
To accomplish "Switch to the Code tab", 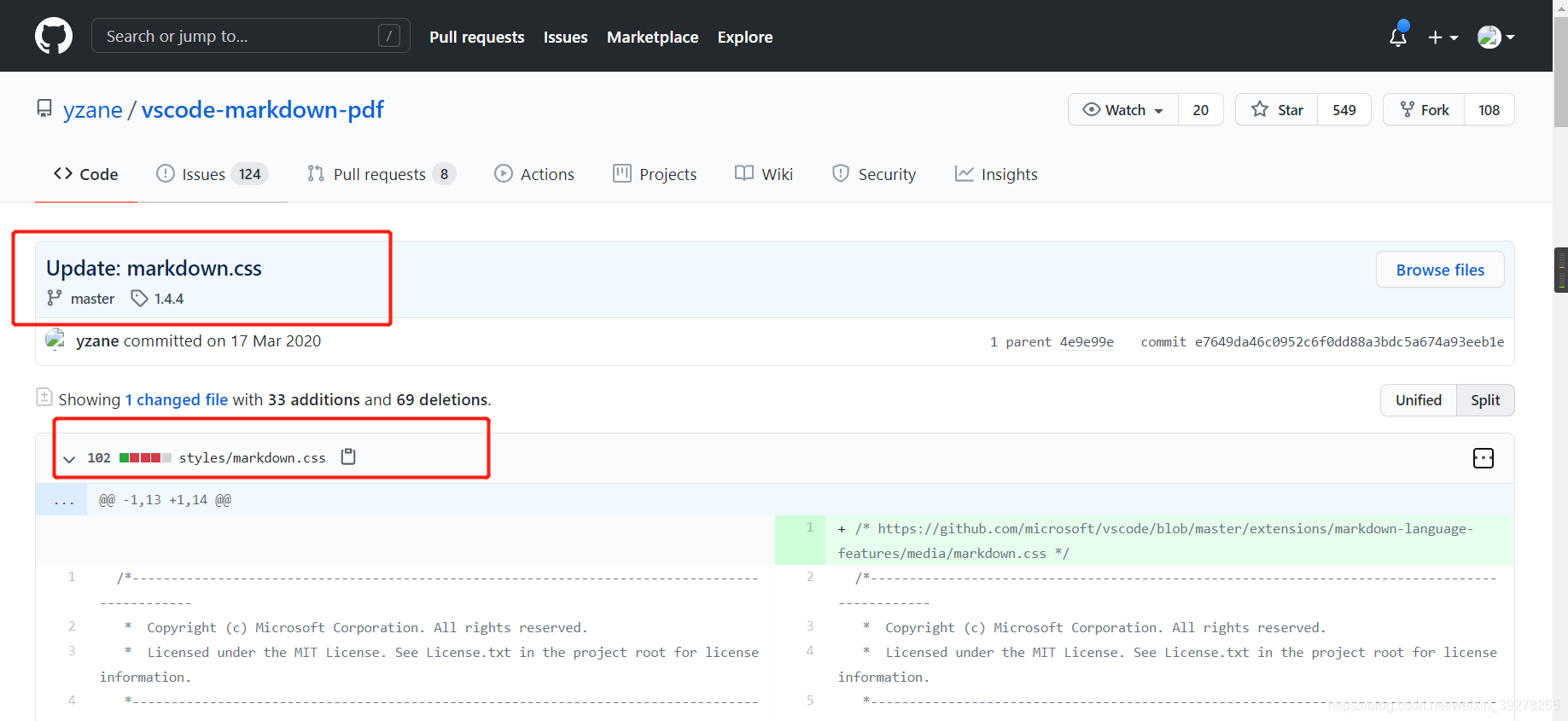I will [86, 174].
